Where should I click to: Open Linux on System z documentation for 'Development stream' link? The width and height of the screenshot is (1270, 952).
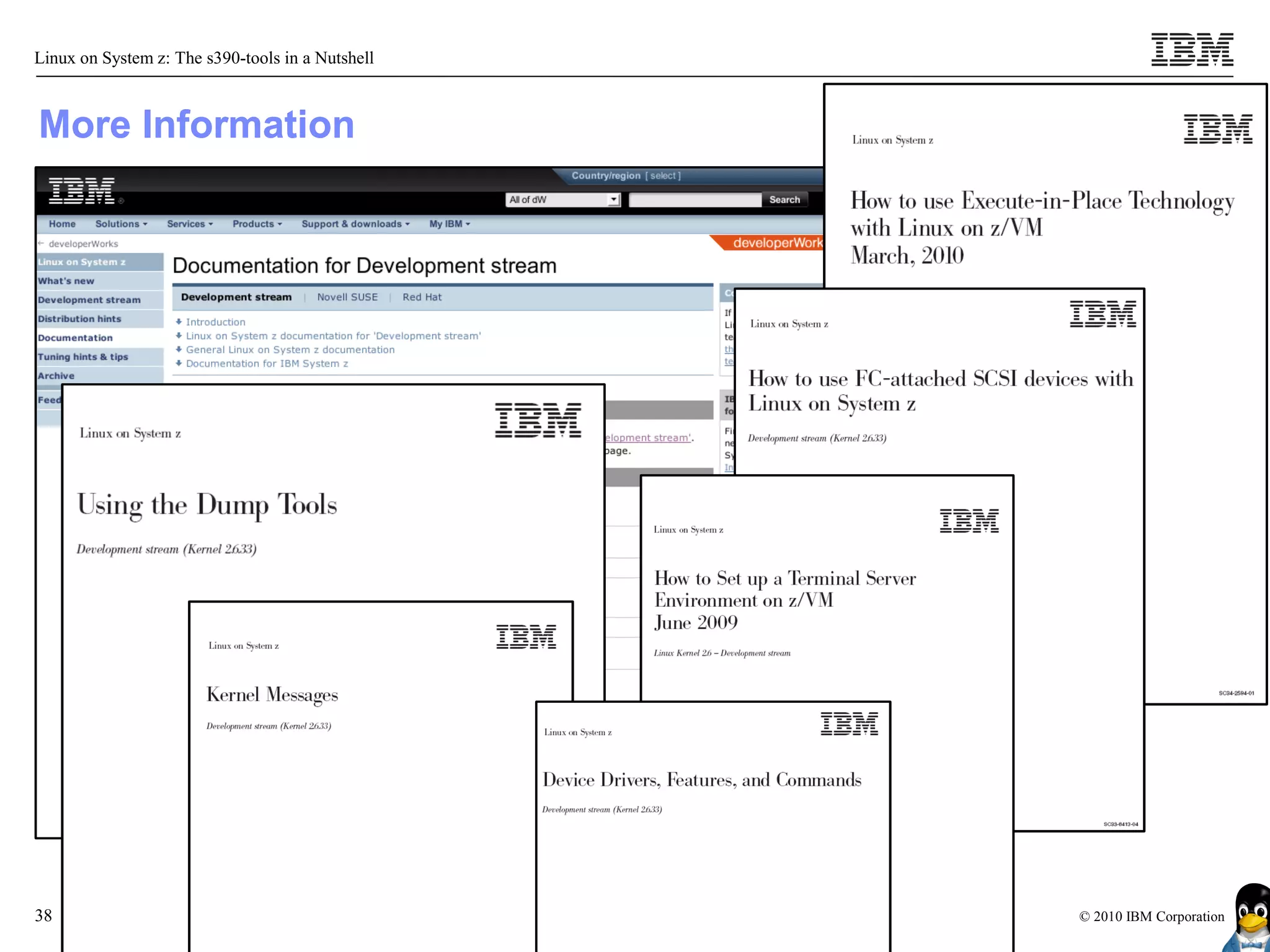pyautogui.click(x=334, y=336)
